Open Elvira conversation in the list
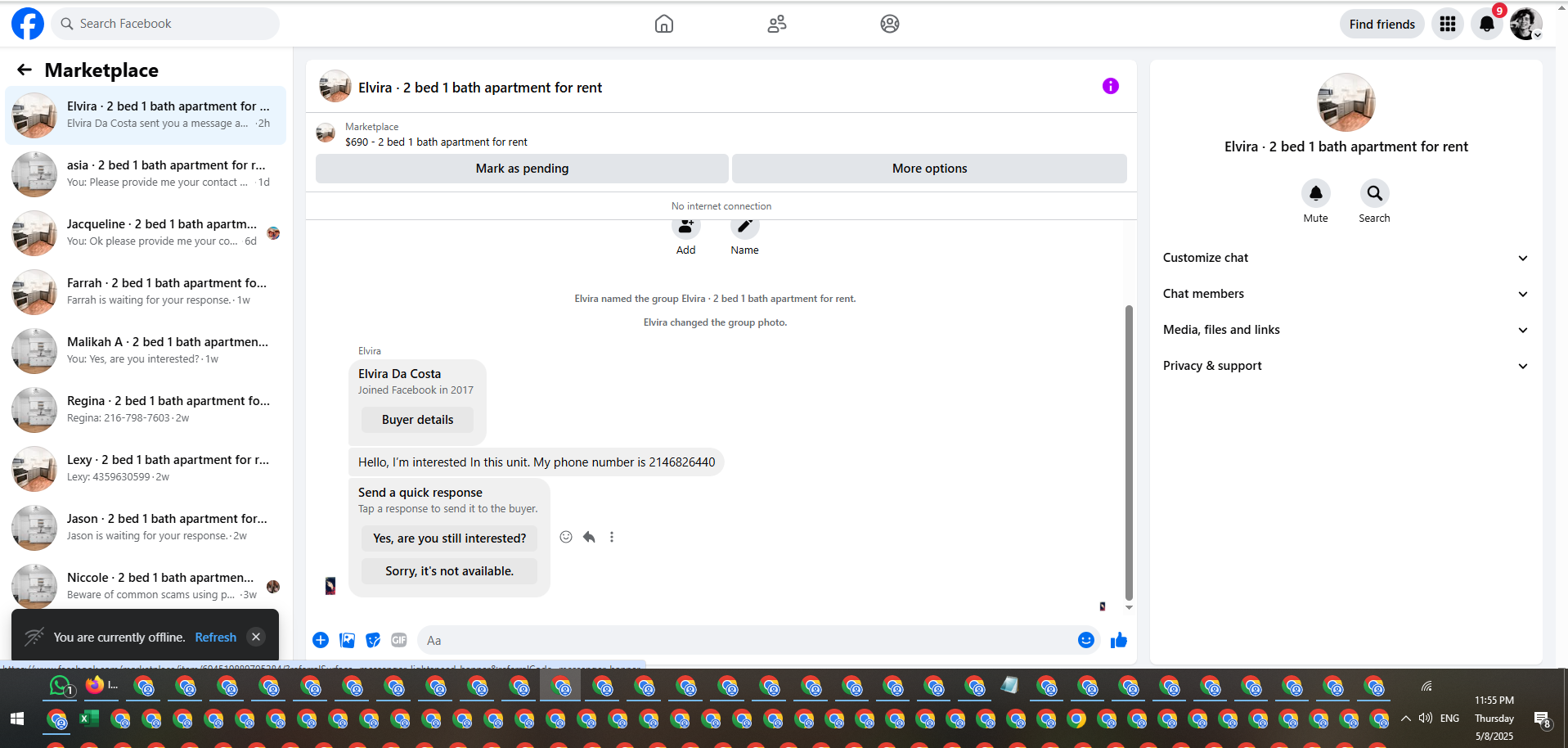This screenshot has width=1568, height=748. point(146,115)
